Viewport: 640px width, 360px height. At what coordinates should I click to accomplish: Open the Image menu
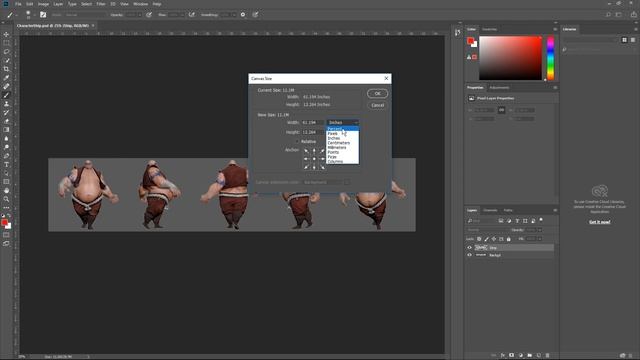43,4
